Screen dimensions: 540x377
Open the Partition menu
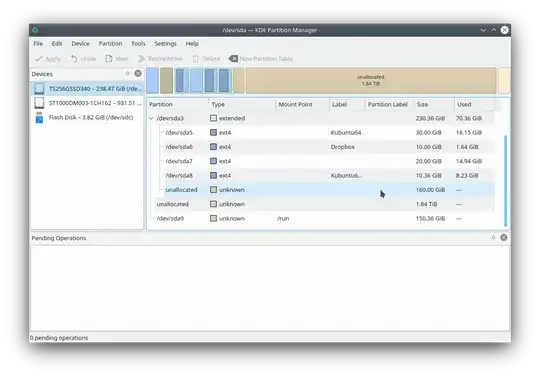pos(110,44)
